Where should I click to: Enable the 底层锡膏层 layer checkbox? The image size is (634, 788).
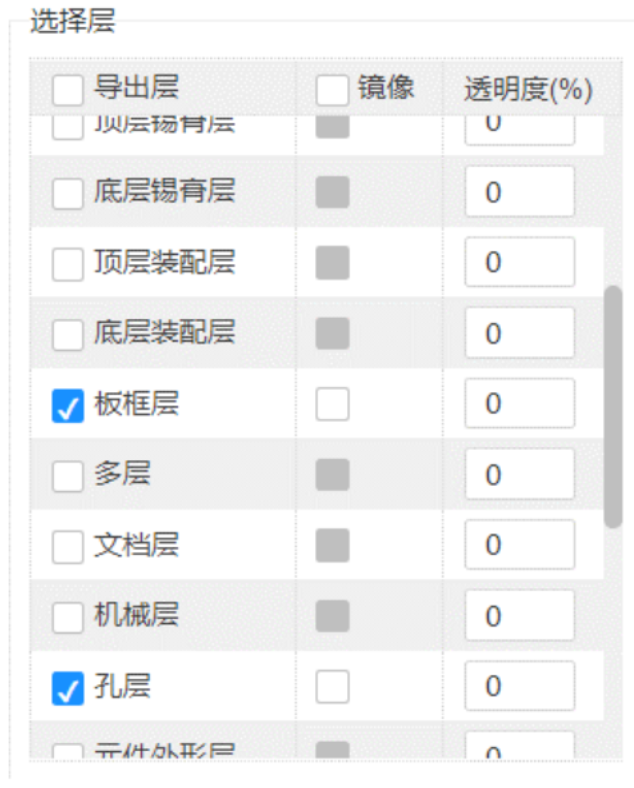click(x=67, y=193)
